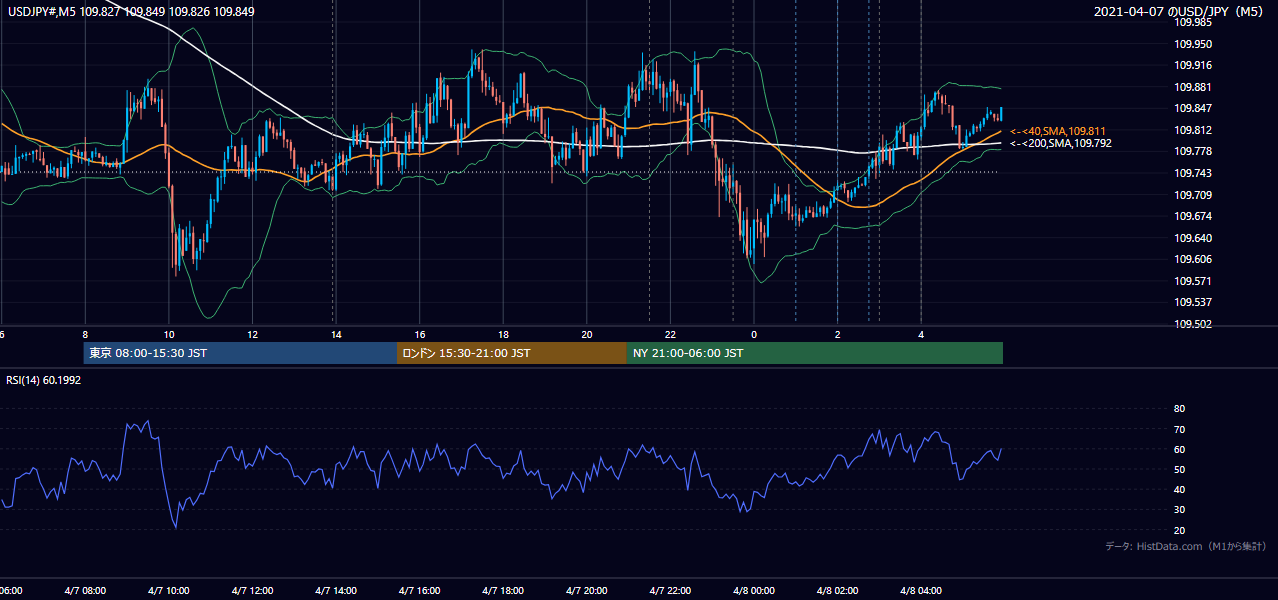Click hour tick 14 under price chart
Viewport: 1278px width, 600px height.
pyautogui.click(x=336, y=335)
